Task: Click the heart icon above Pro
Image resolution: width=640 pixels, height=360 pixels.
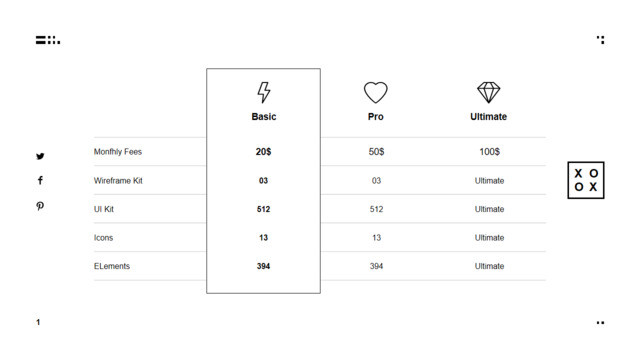Action: [376, 92]
